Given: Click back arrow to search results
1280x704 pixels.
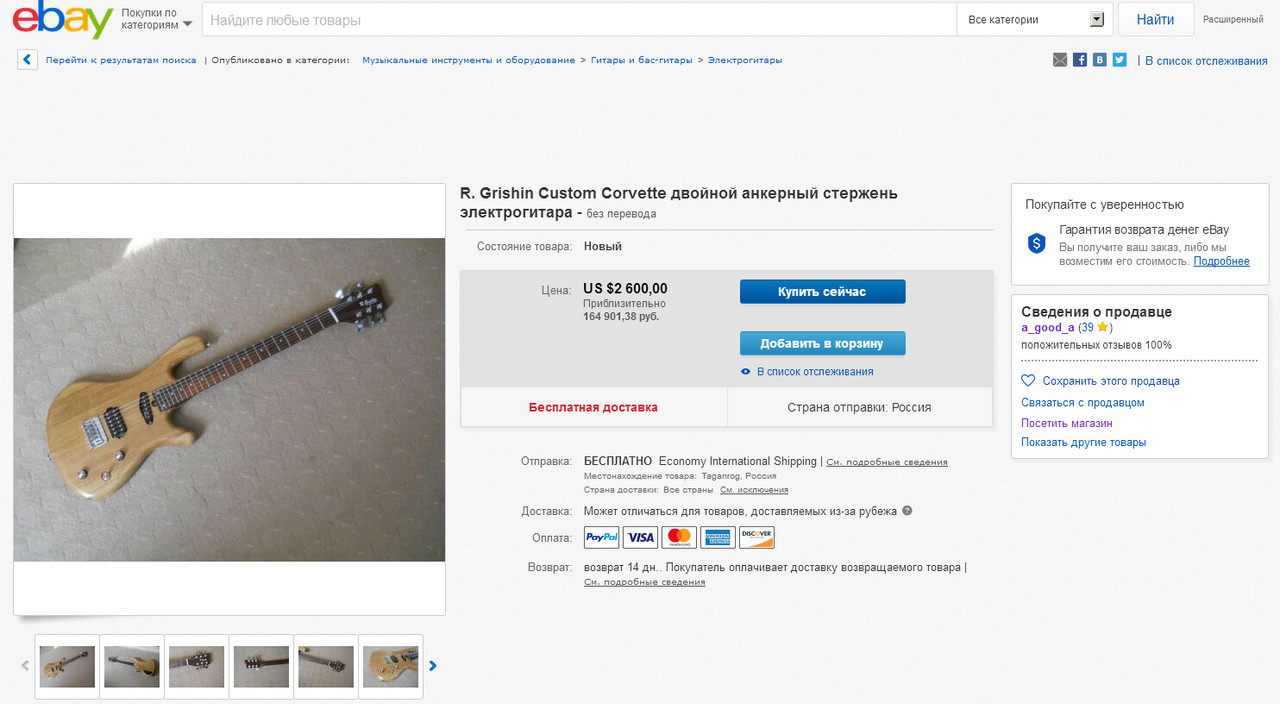Looking at the screenshot, I should [x=28, y=60].
